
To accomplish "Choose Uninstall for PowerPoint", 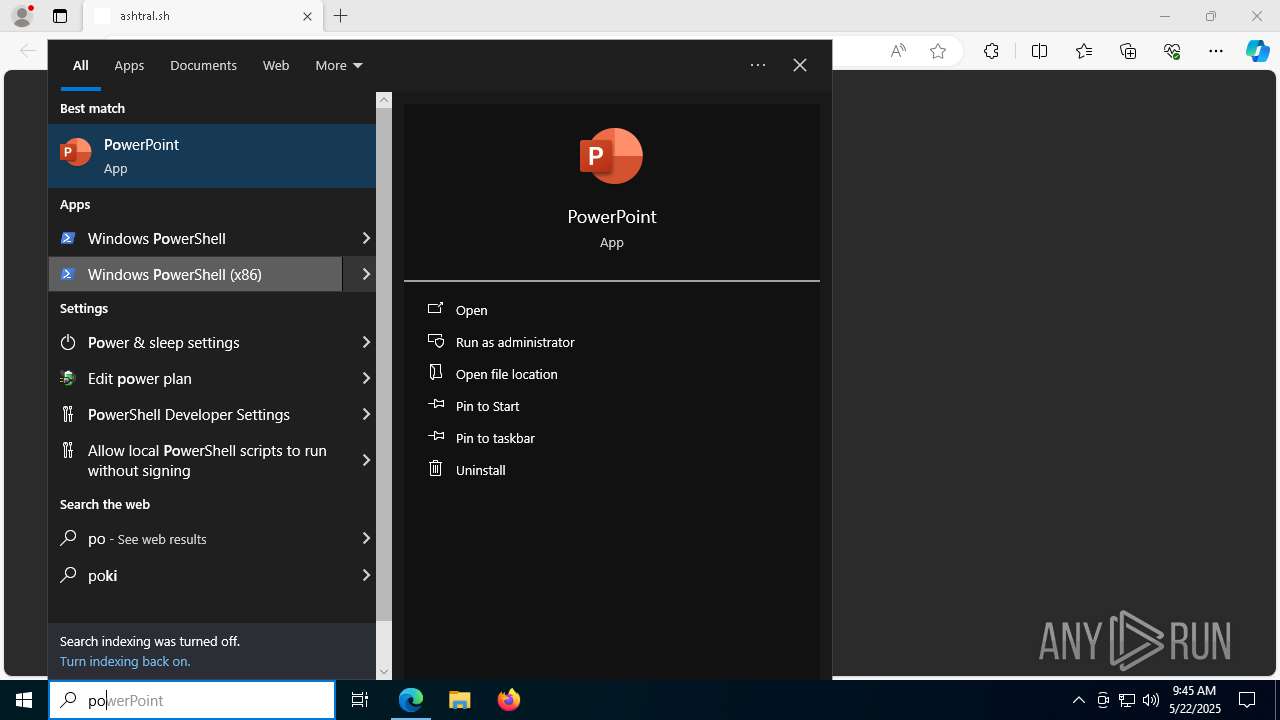I will pos(480,470).
